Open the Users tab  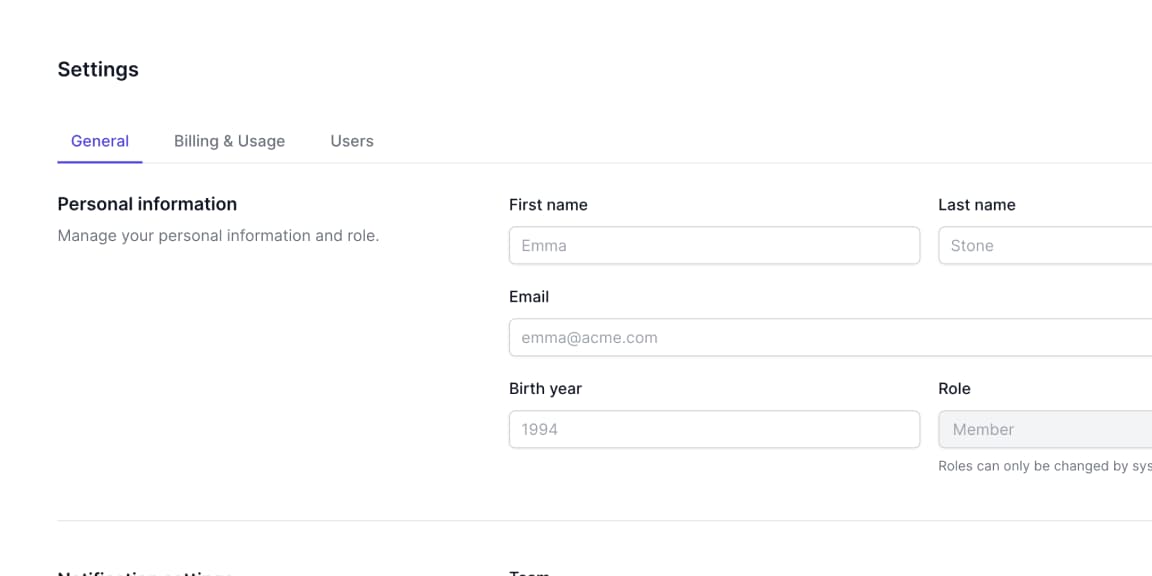[351, 141]
